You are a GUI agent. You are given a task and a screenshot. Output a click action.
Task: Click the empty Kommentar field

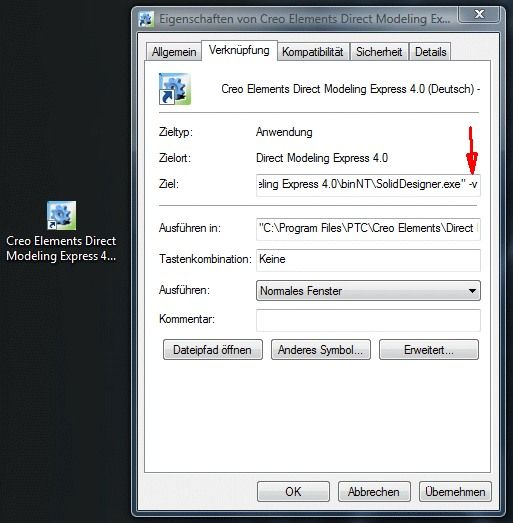[x=368, y=320]
